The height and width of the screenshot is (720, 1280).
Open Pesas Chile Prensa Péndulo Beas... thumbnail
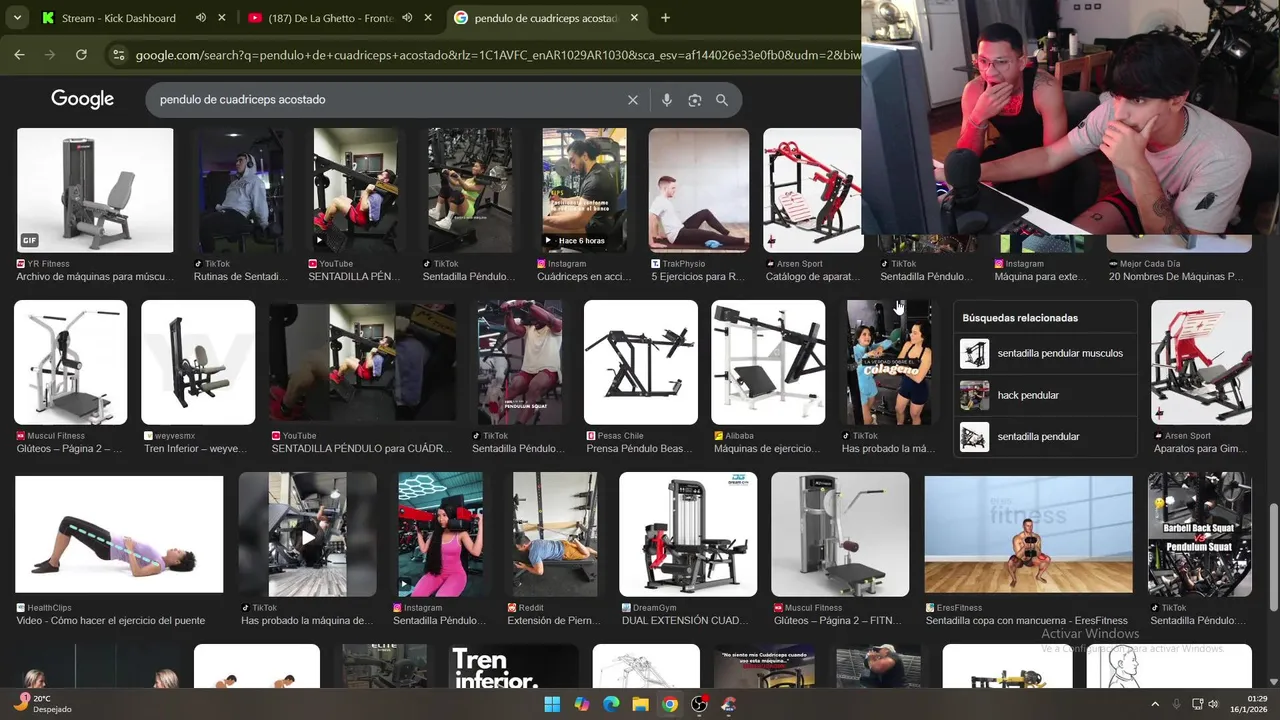pyautogui.click(x=640, y=362)
